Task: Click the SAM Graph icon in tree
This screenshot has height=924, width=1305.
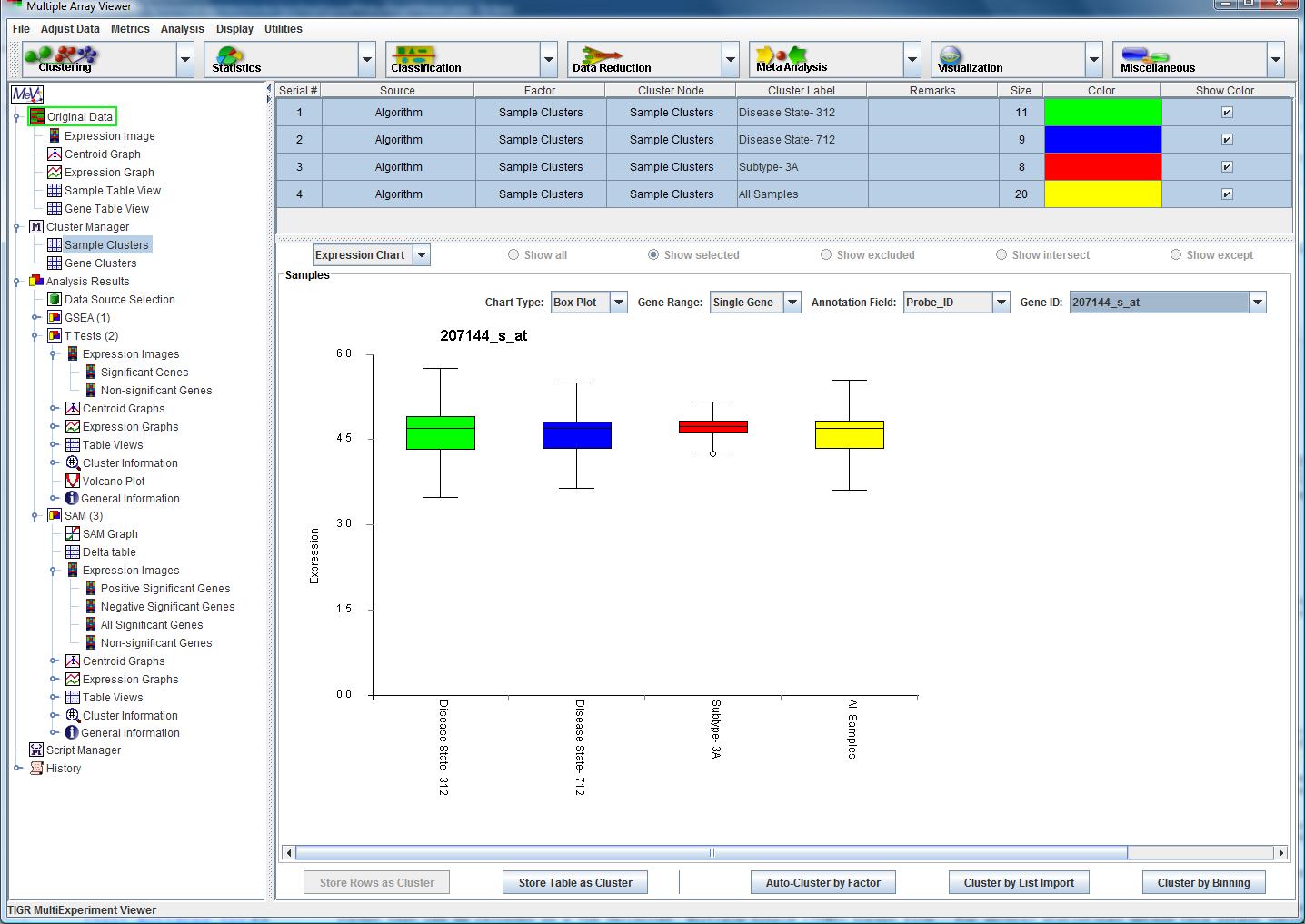Action: click(73, 534)
